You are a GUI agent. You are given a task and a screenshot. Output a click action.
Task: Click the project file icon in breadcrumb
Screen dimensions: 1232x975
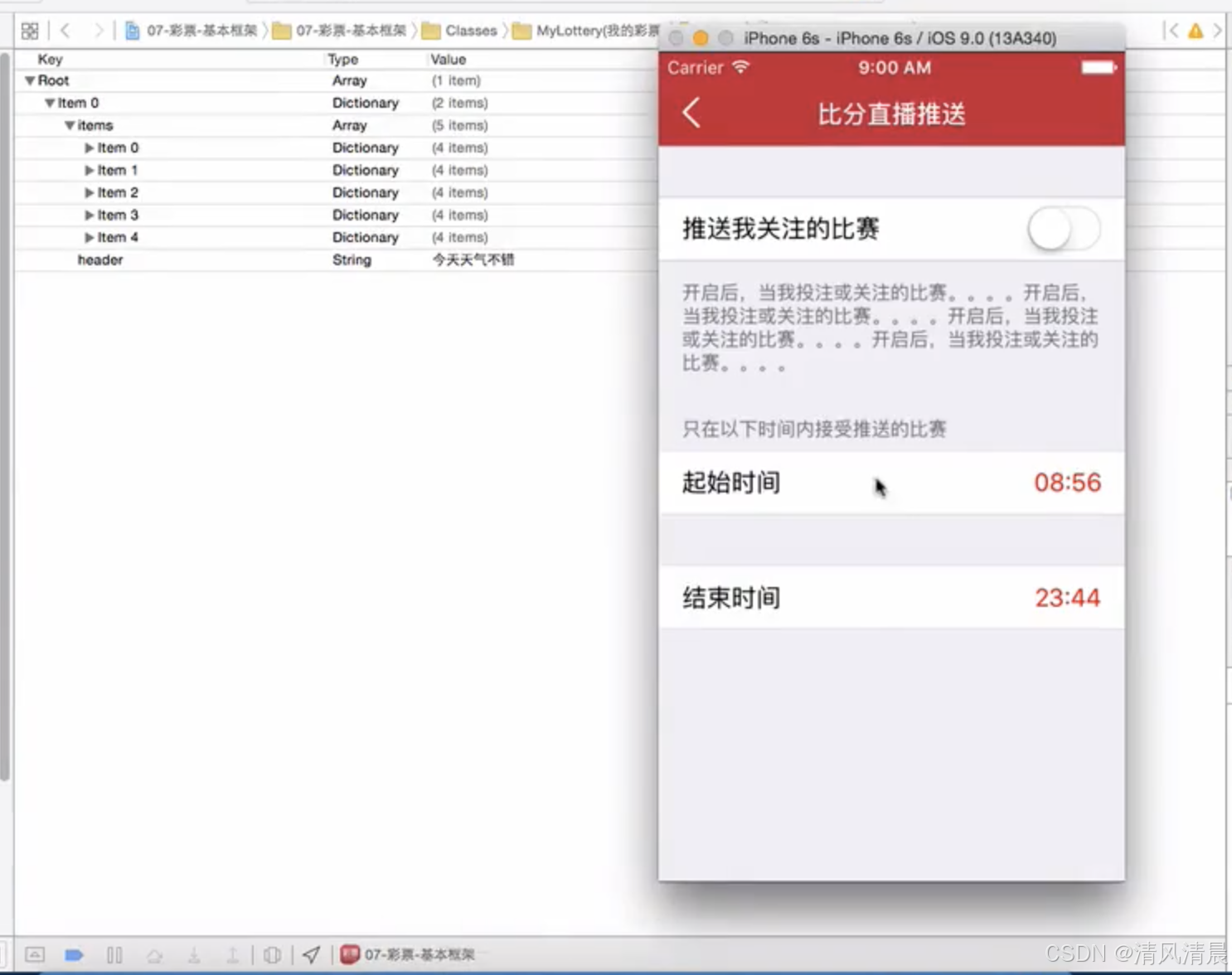click(x=132, y=31)
